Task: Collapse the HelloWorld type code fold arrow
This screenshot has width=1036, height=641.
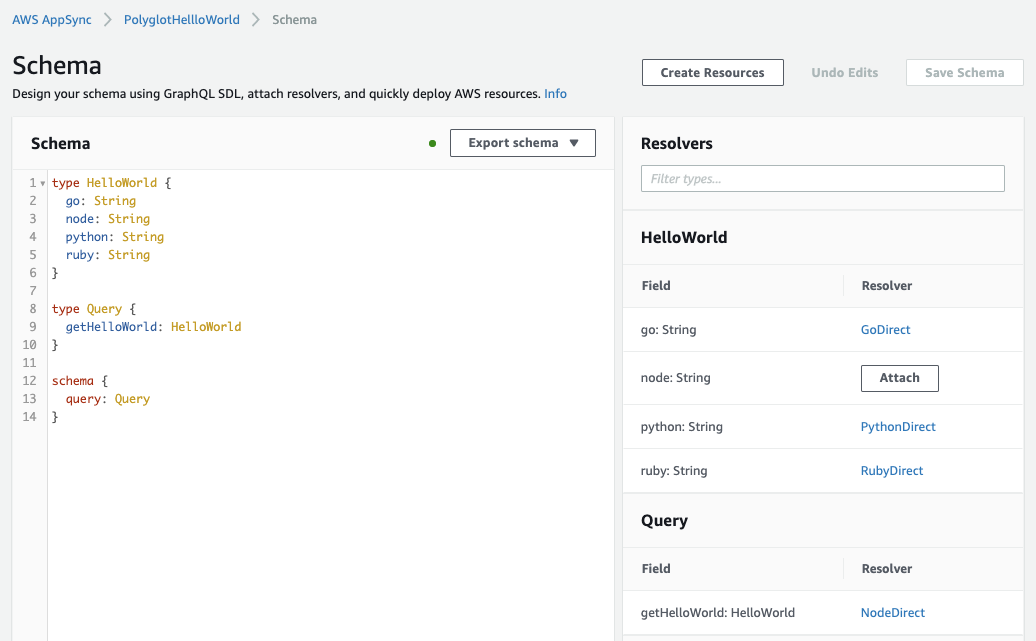Action: [42, 184]
